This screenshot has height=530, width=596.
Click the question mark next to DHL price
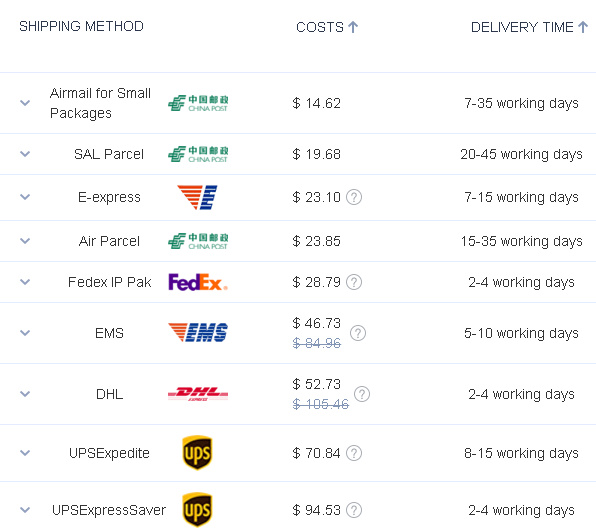pos(362,394)
